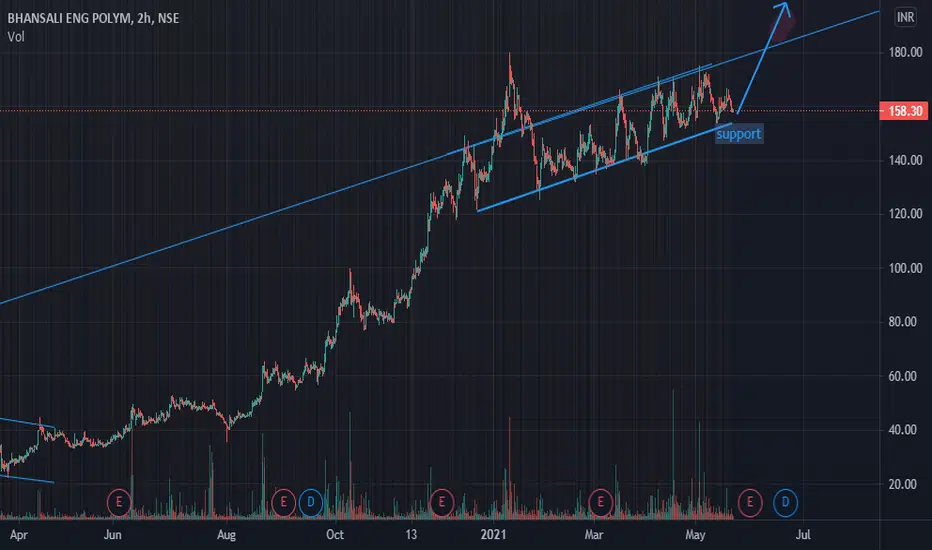Click the 100.00 price axis label

905,268
